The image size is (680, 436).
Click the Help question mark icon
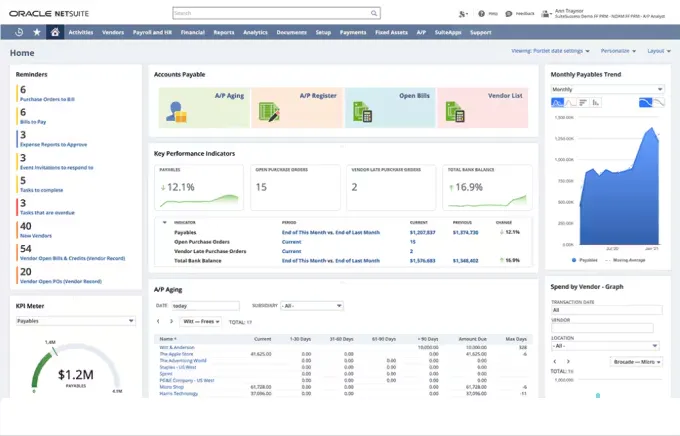click(481, 14)
